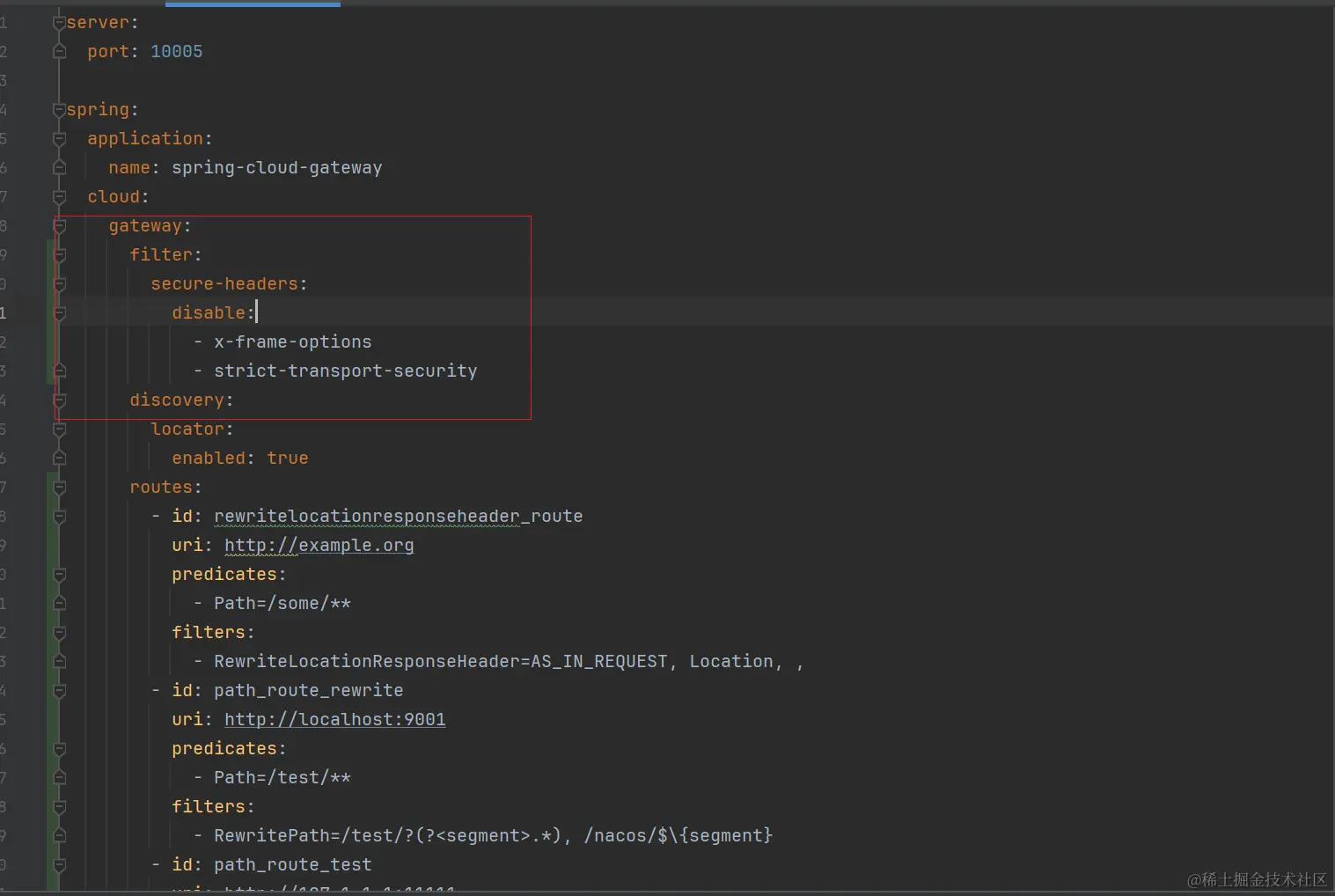The width and height of the screenshot is (1335, 896).
Task: Open the http://example.org link
Action: [x=319, y=546]
